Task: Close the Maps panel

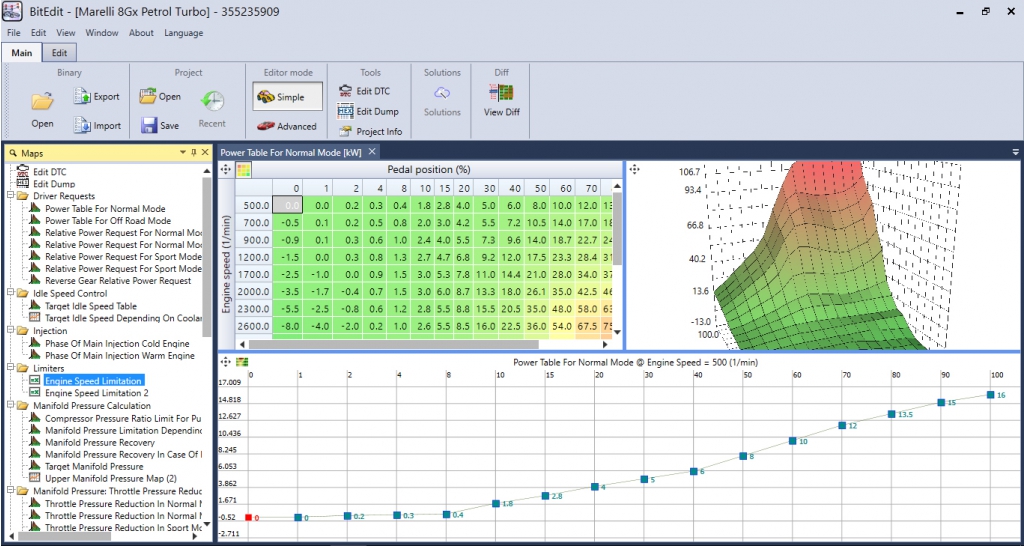Action: point(204,152)
